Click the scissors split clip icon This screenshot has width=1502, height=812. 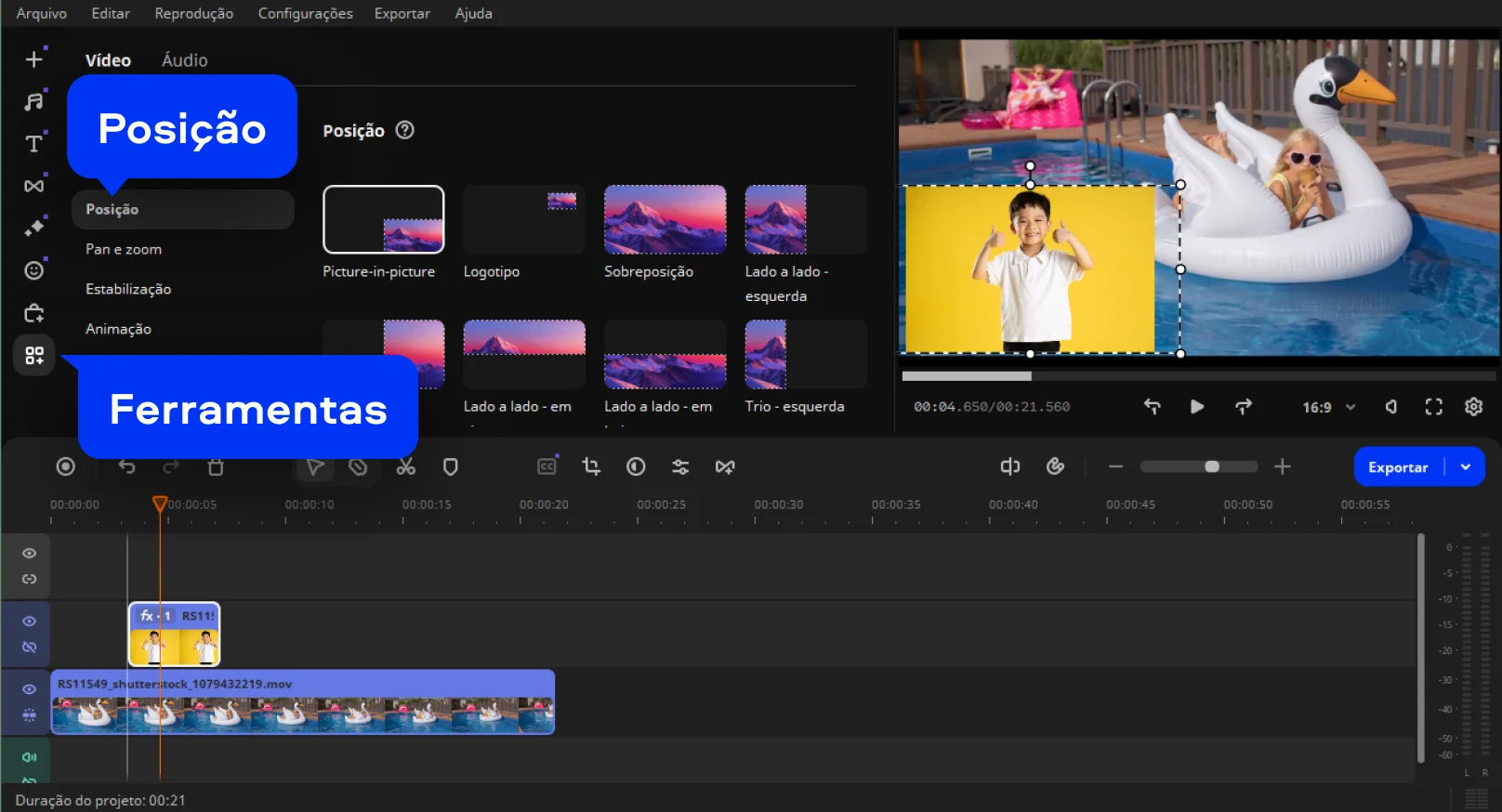coord(406,467)
